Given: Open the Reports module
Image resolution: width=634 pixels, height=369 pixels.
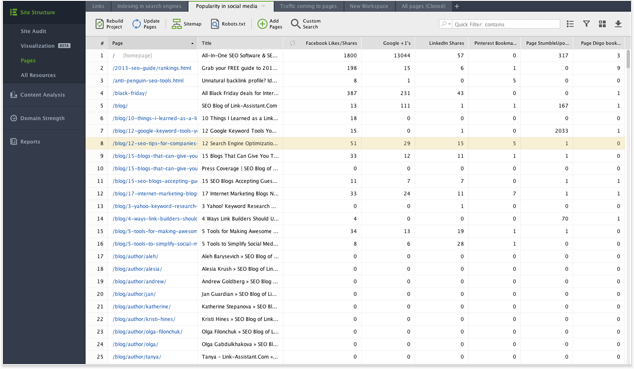Looking at the screenshot, I should click(x=25, y=141).
